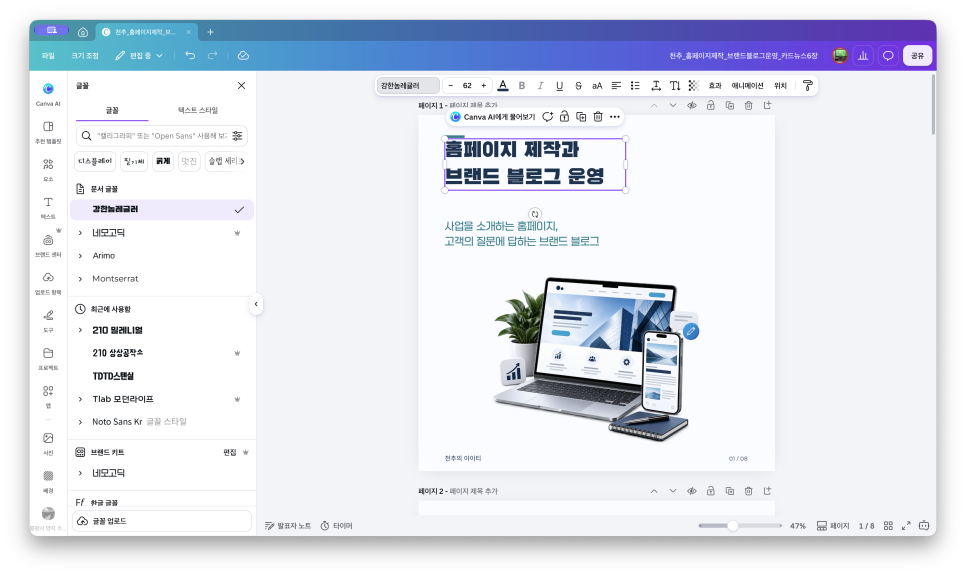The height and width of the screenshot is (575, 966).
Task: Open the alignment icon in text toolbar
Action: pos(616,86)
